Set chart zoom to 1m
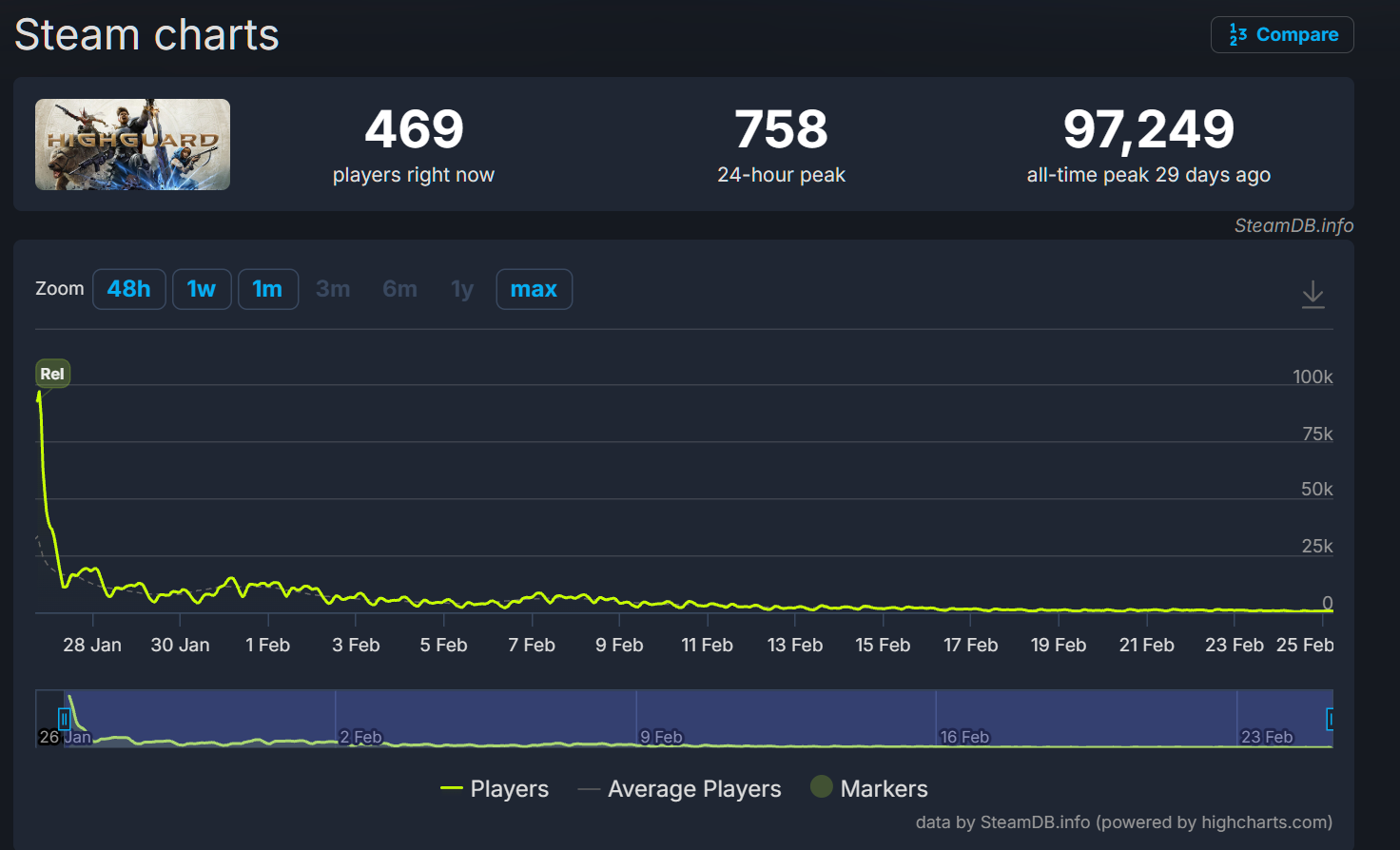This screenshot has width=1400, height=850. tap(268, 289)
